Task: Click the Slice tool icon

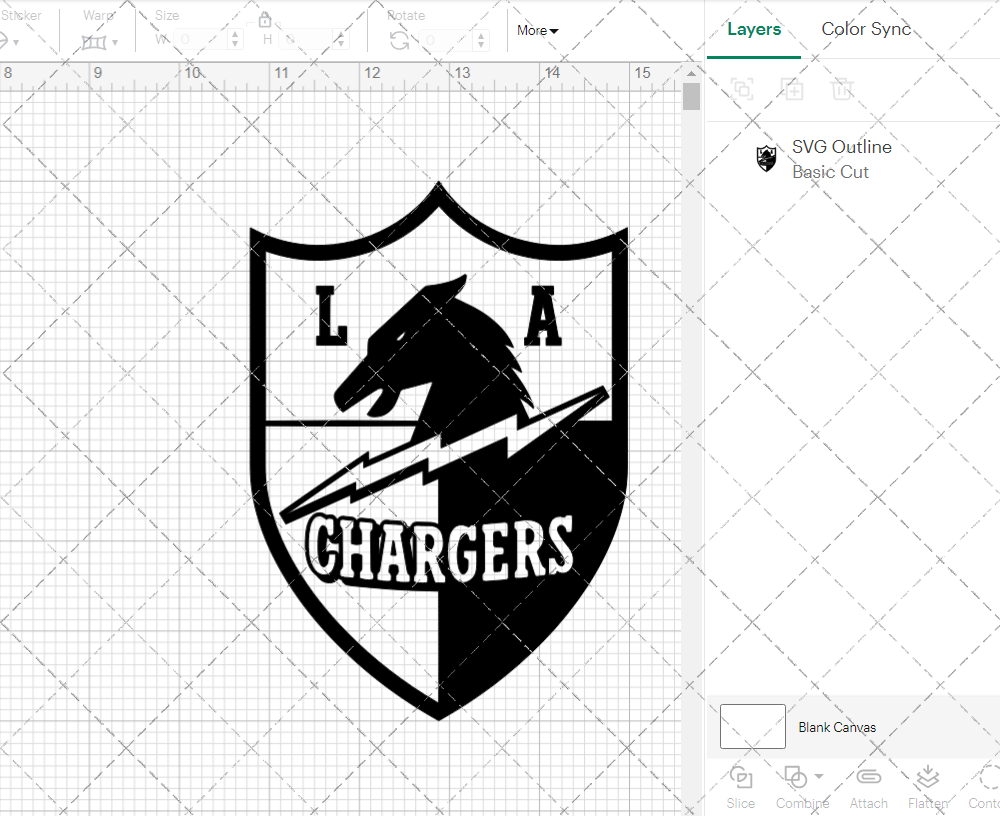Action: (x=740, y=777)
